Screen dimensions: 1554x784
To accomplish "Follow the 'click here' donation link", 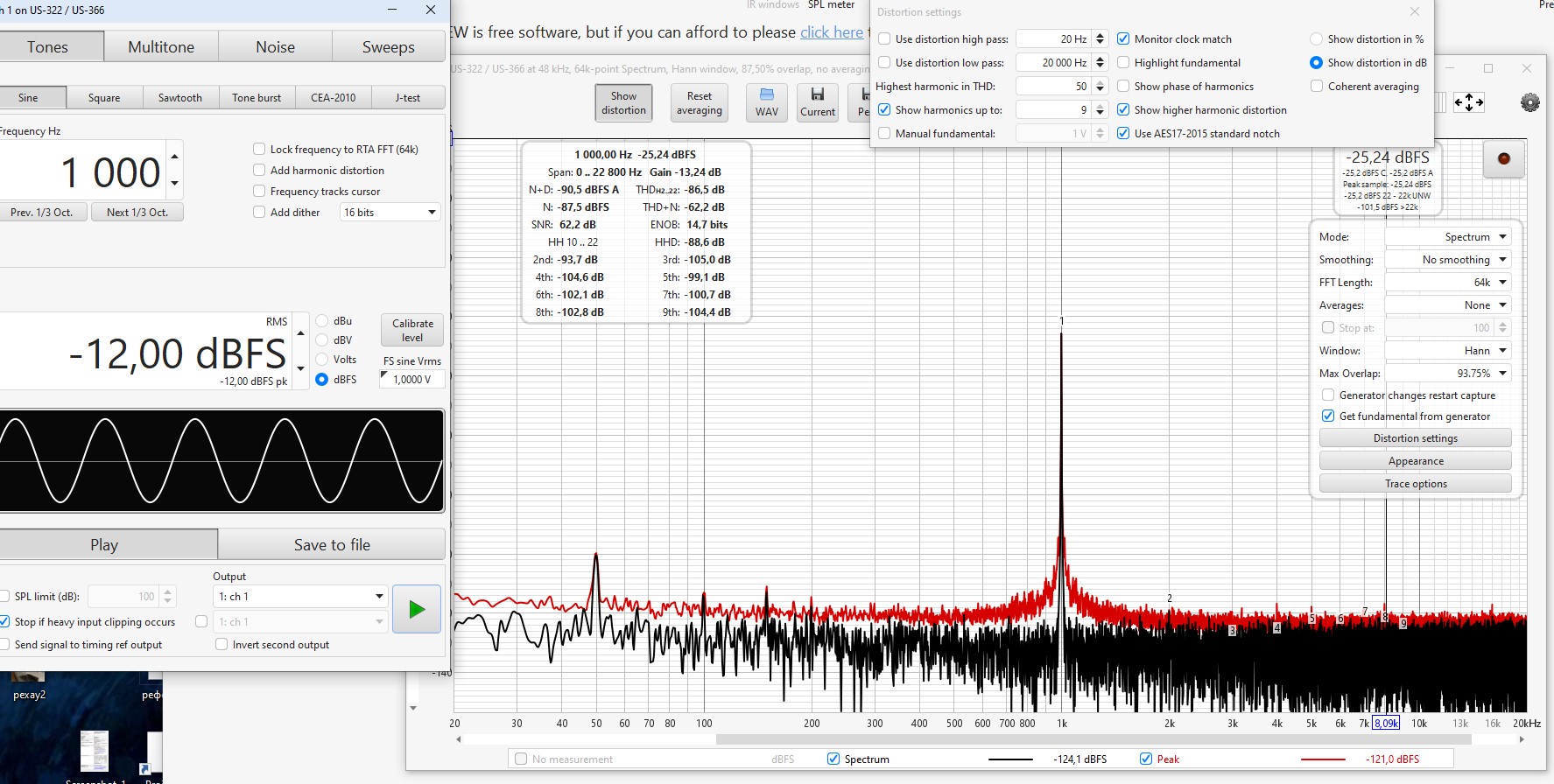I will pos(831,32).
